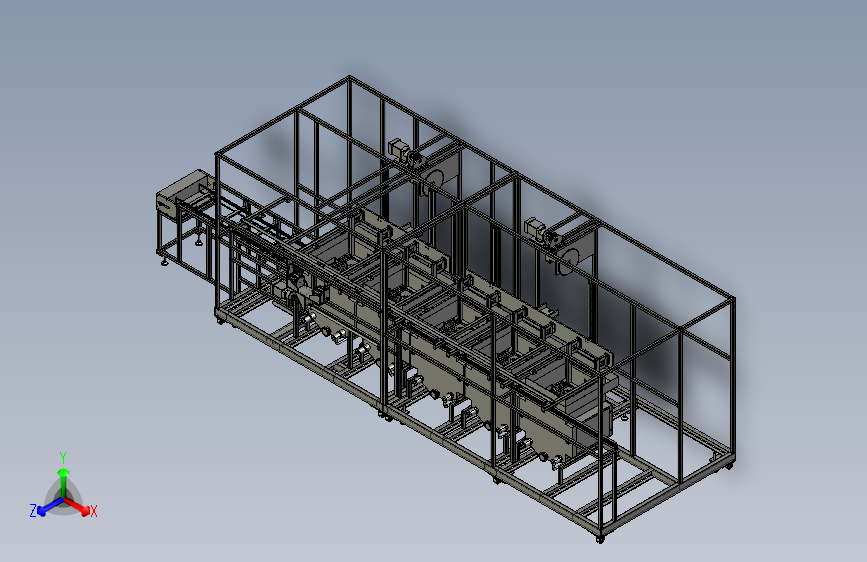This screenshot has height=562, width=867.
Task: Select the caster foot at the frame's nearest bottom corner
Action: 600,538
